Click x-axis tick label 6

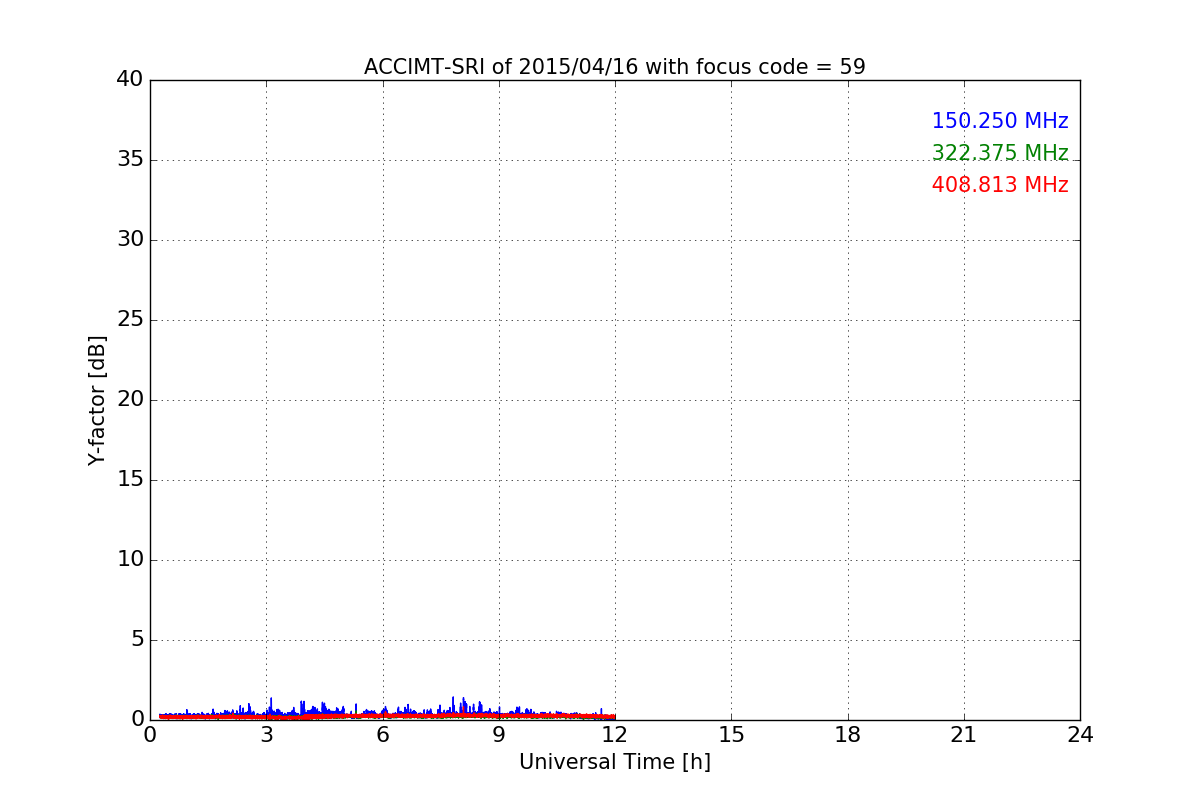click(383, 735)
